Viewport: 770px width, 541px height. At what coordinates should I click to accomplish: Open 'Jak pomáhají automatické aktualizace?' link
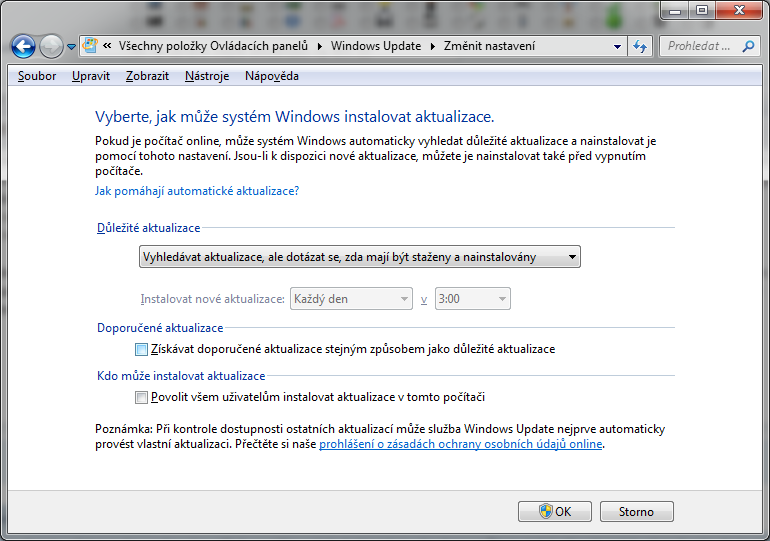click(197, 191)
